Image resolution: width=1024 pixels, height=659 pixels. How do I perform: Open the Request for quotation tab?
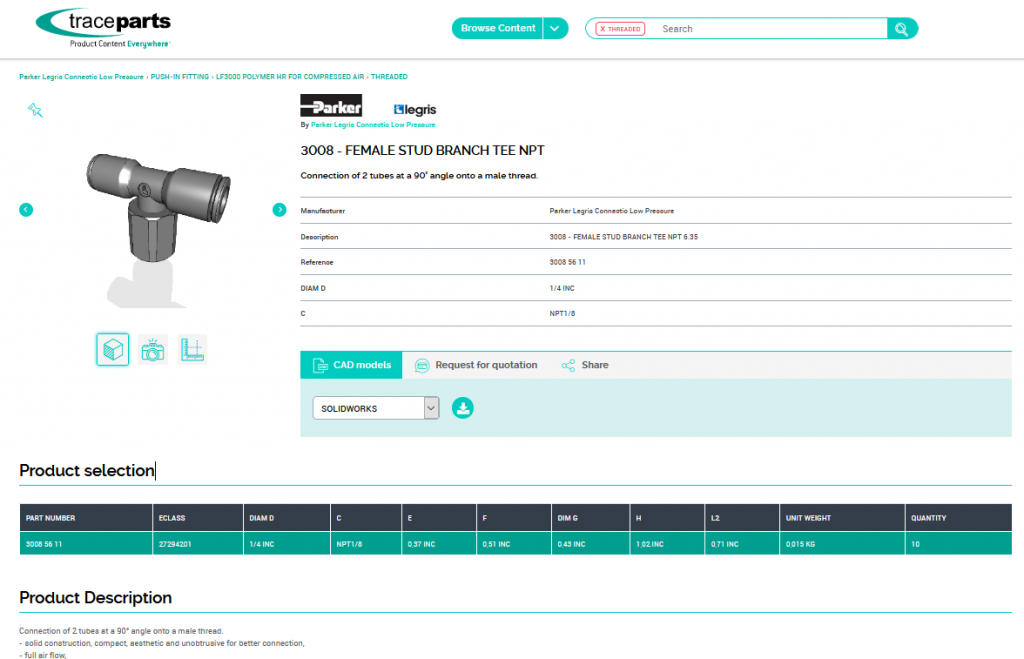click(x=476, y=365)
